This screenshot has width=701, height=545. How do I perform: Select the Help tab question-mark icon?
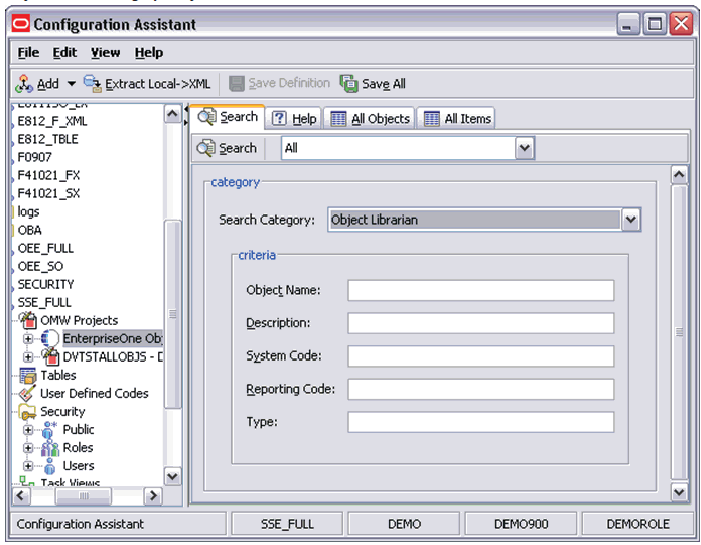point(279,118)
